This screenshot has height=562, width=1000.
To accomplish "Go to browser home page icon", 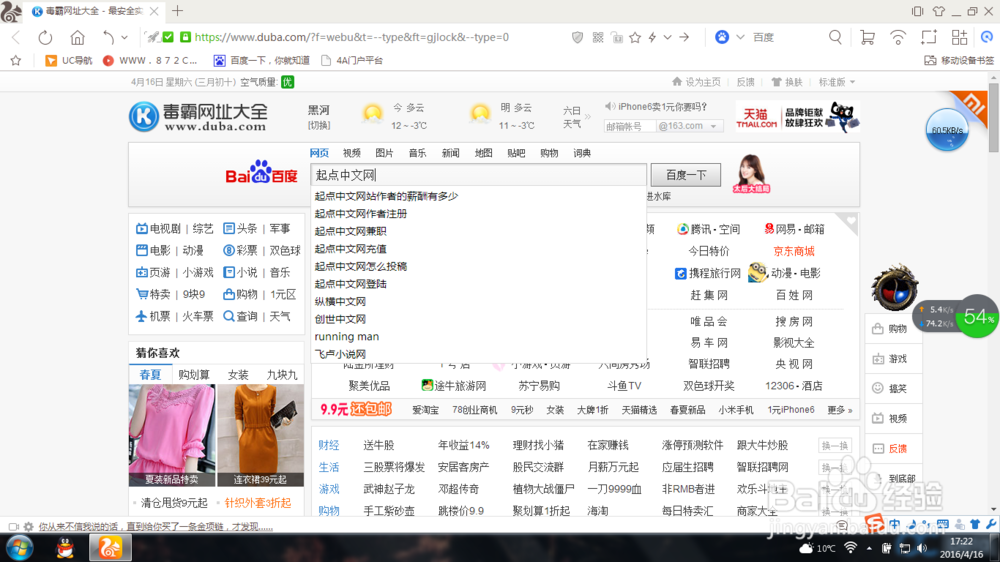I will (77, 38).
